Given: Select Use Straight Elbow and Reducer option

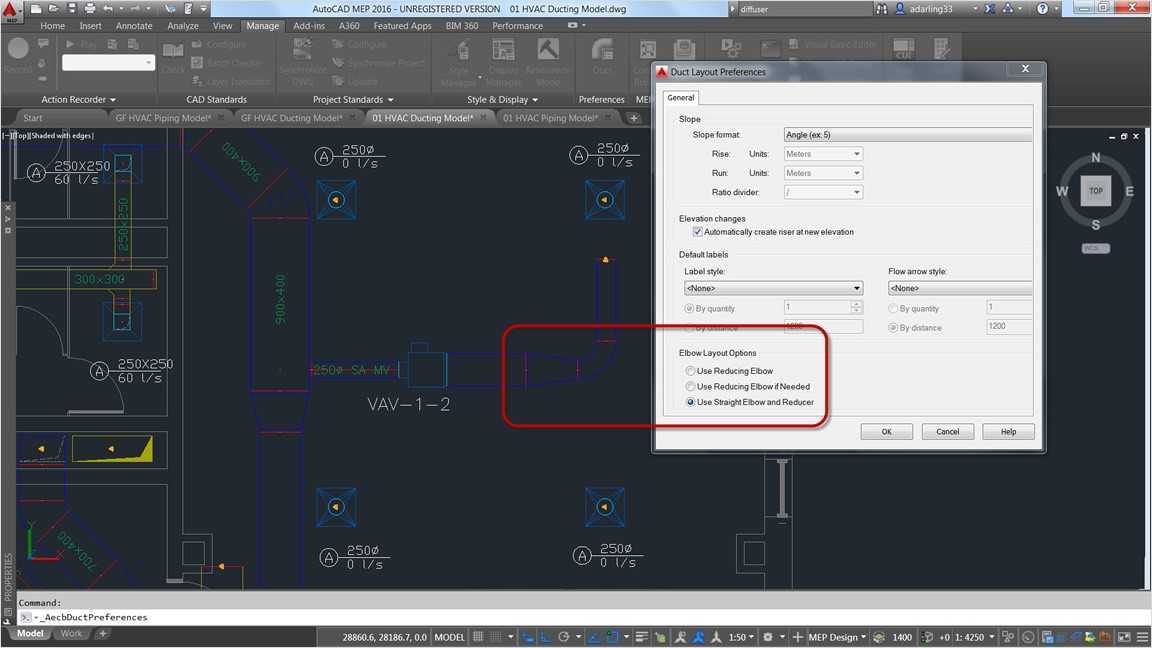Looking at the screenshot, I should [x=690, y=402].
